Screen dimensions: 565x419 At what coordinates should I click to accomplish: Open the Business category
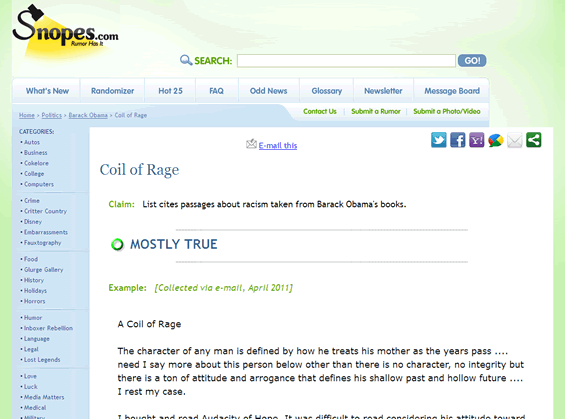(x=36, y=153)
